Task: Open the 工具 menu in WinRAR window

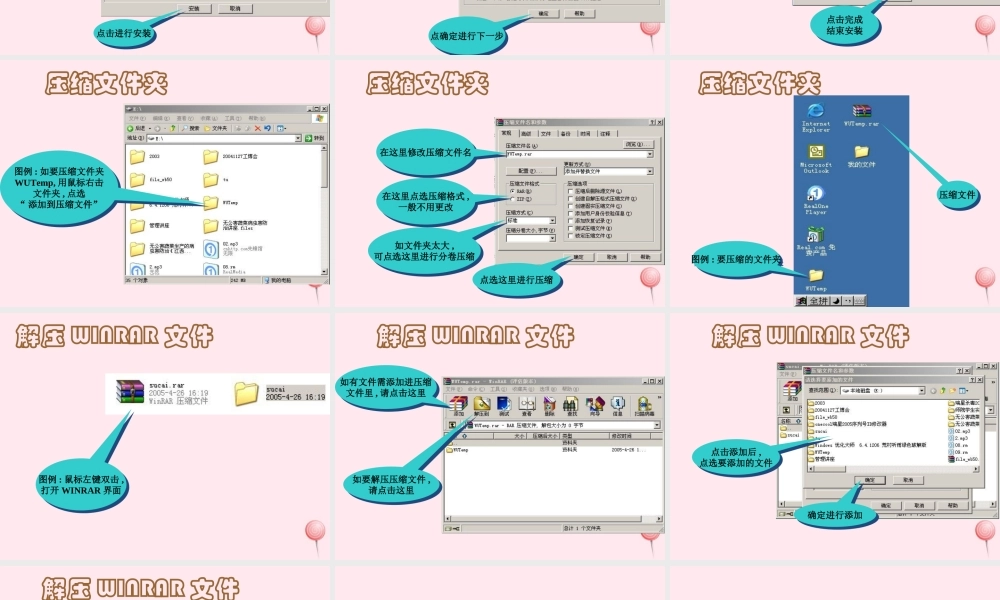Action: [499, 389]
